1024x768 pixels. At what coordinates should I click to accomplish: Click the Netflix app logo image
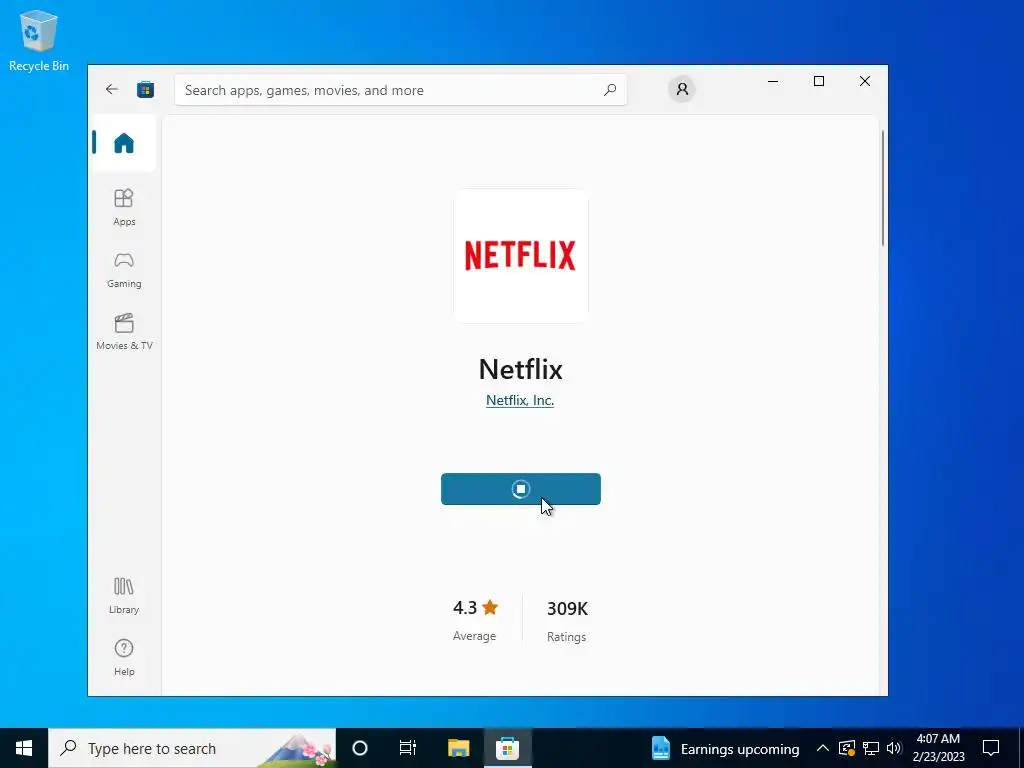[x=521, y=255]
